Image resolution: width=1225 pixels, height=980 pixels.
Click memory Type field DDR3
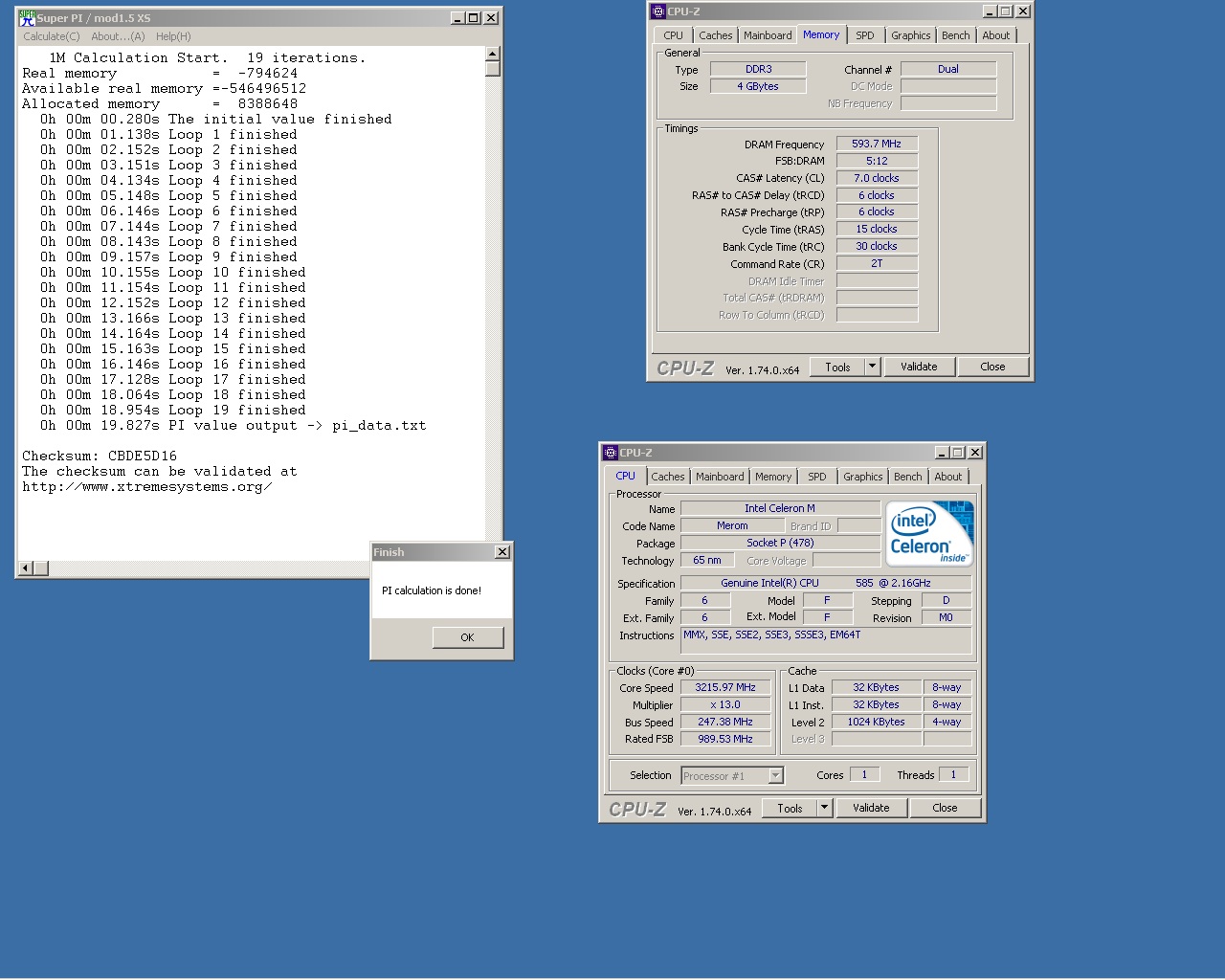click(x=758, y=69)
